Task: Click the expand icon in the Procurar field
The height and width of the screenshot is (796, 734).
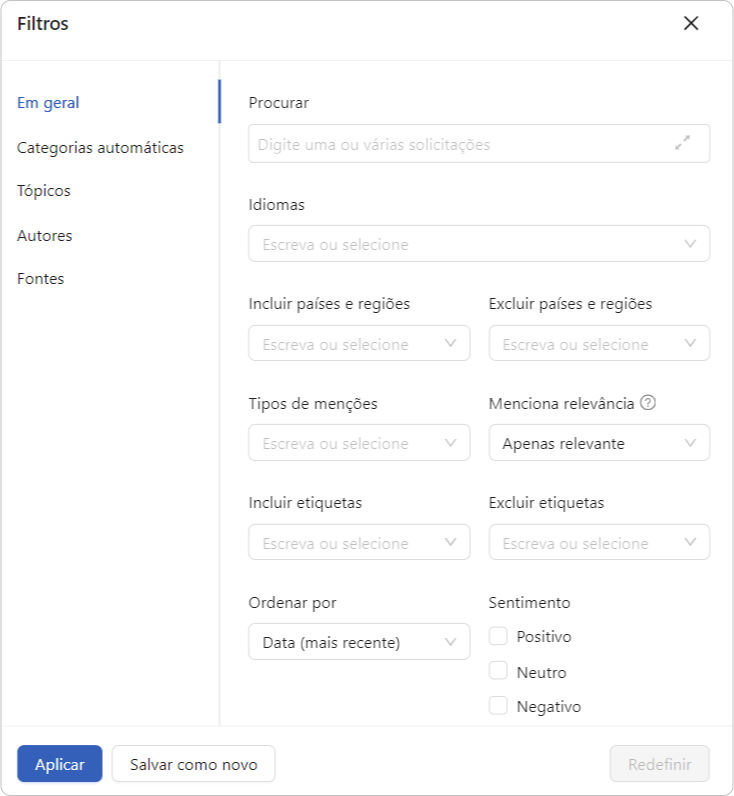Action: (x=682, y=143)
